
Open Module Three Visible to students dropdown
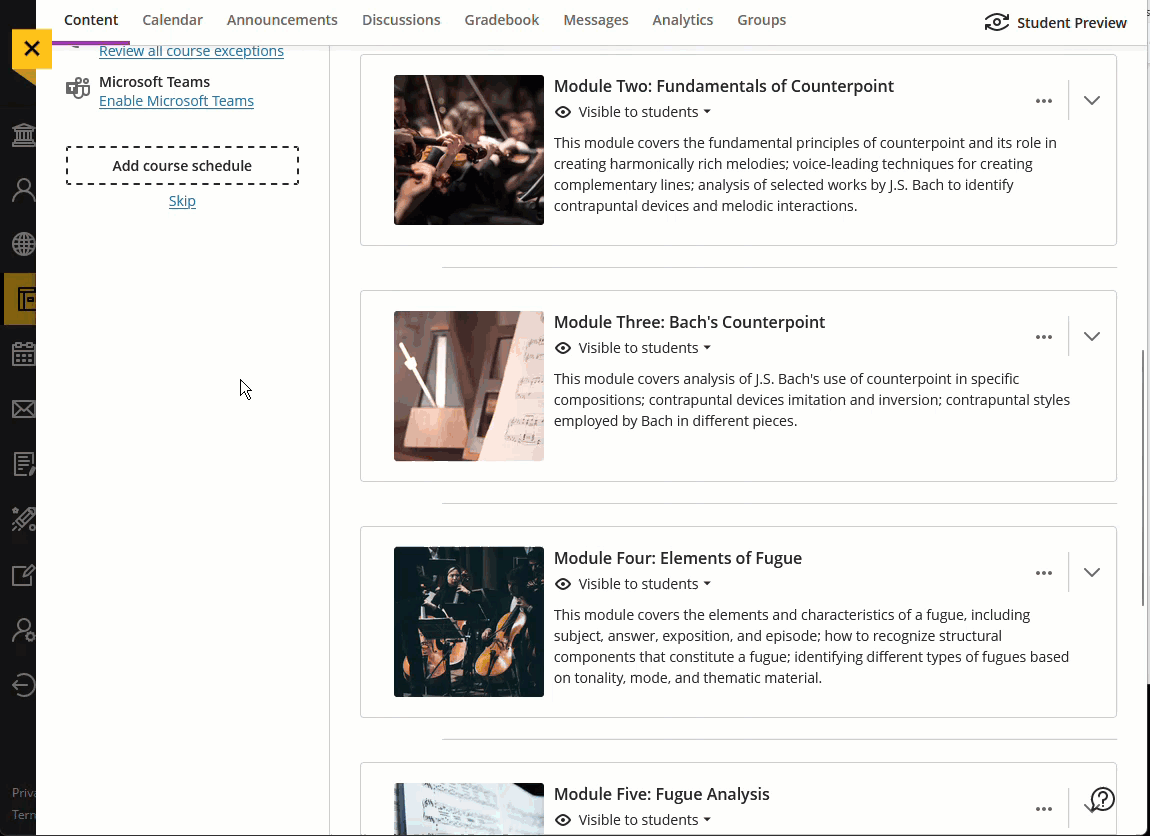645,348
